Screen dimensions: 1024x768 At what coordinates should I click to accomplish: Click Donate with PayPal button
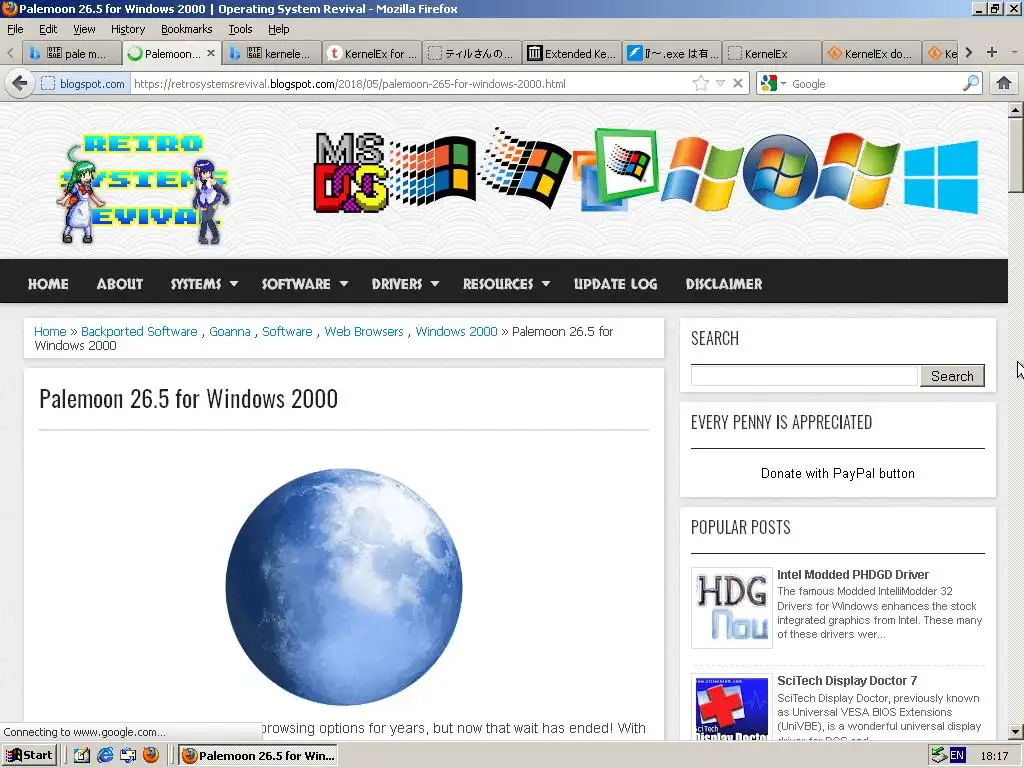click(x=837, y=473)
